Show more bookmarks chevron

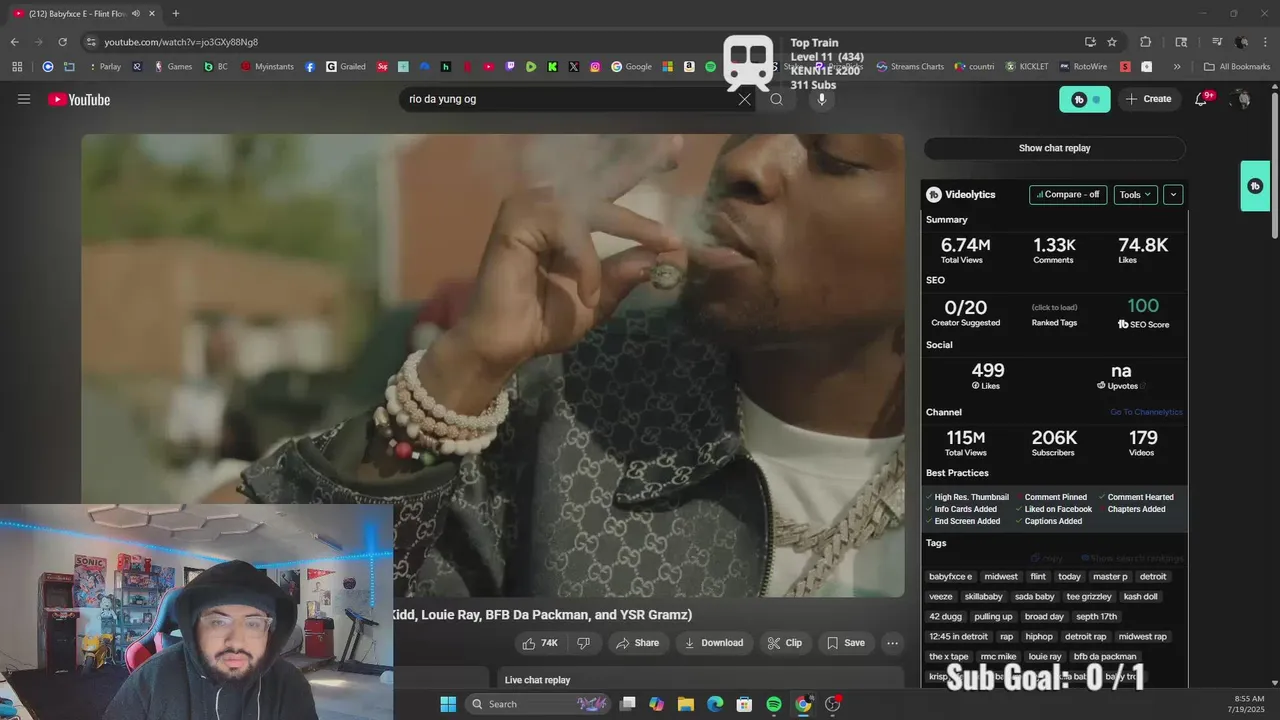(x=1177, y=67)
